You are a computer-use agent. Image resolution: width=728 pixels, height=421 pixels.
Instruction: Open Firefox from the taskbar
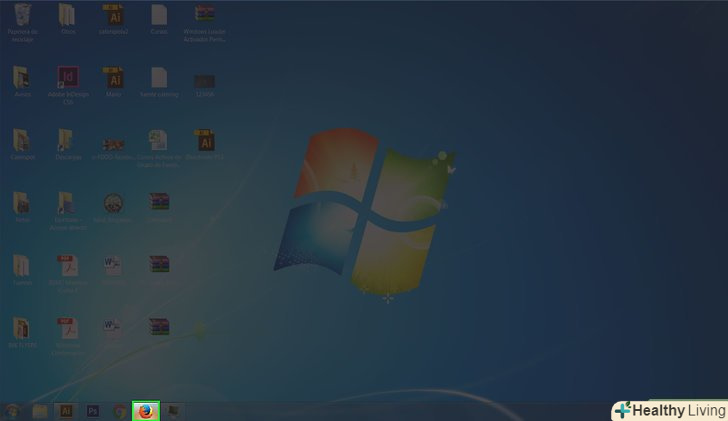[x=146, y=411]
